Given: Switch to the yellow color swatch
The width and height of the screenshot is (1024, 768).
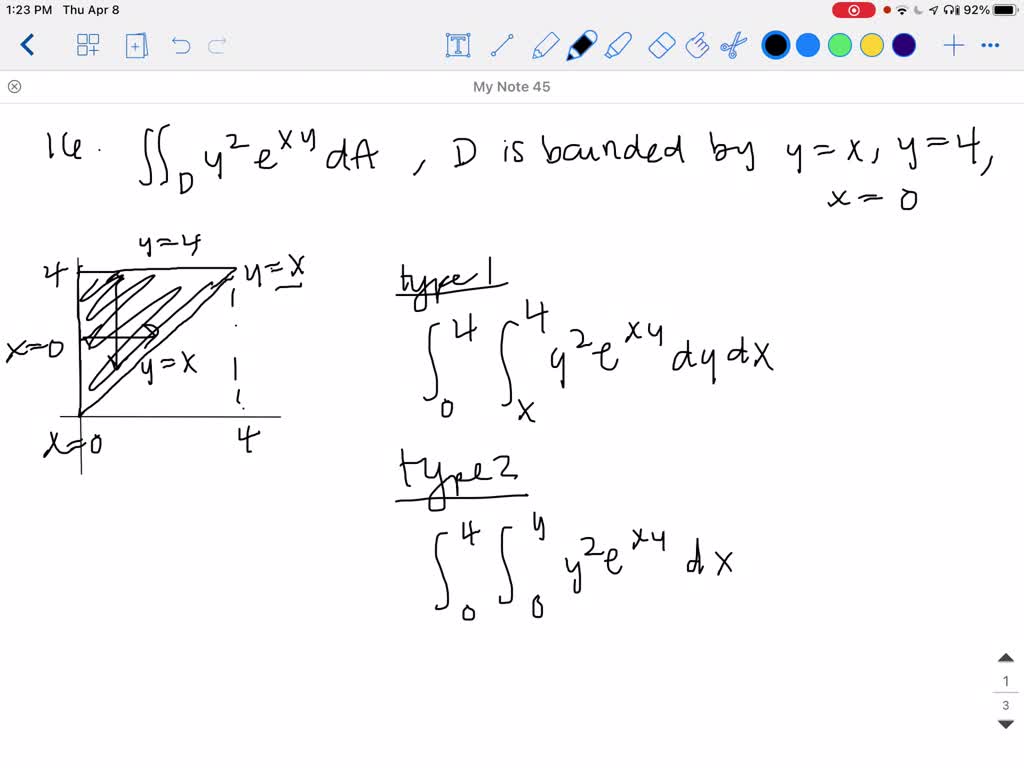Looking at the screenshot, I should (872, 45).
